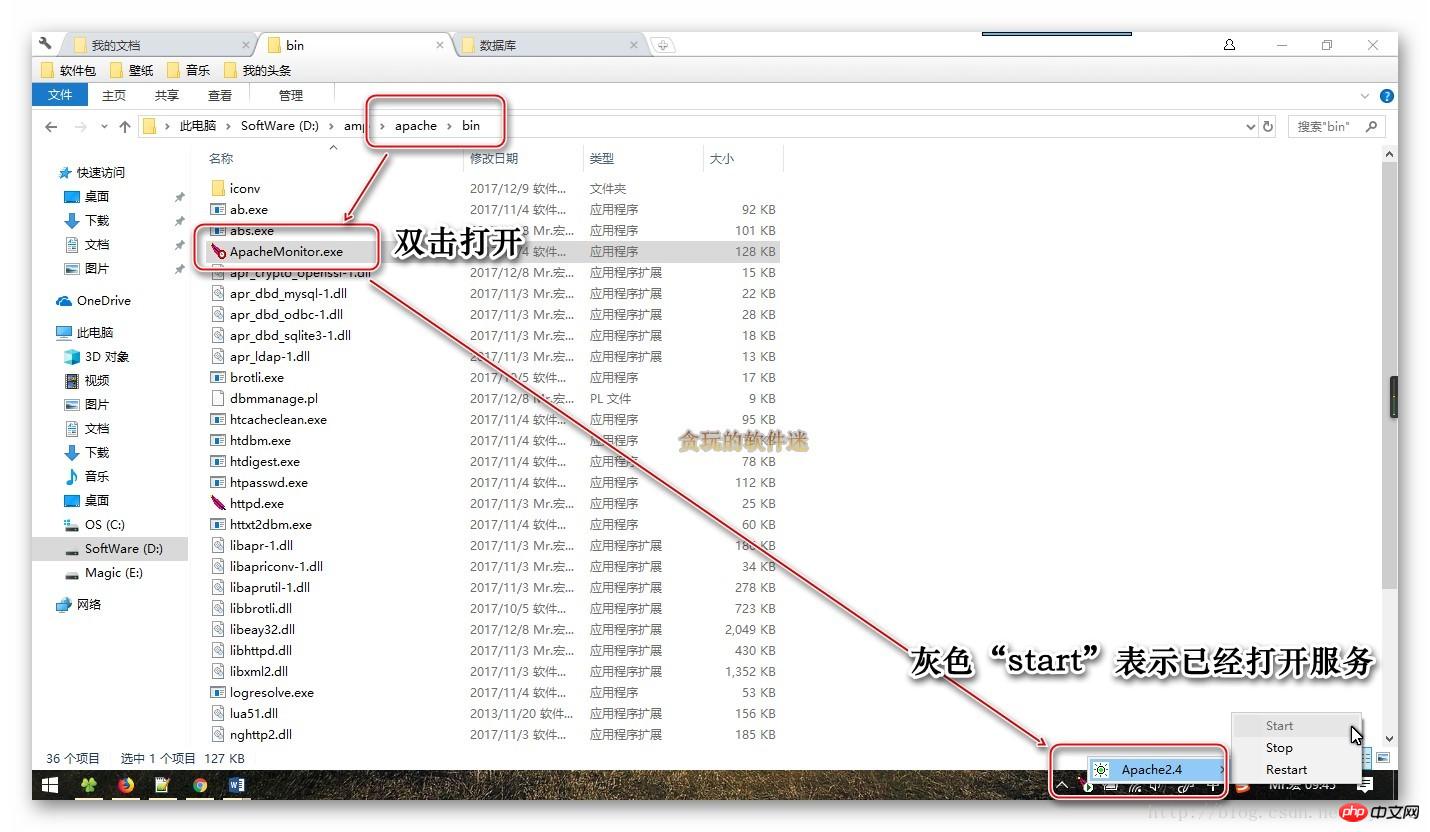Open Word from the taskbar
The height and width of the screenshot is (832, 1430).
point(237,785)
